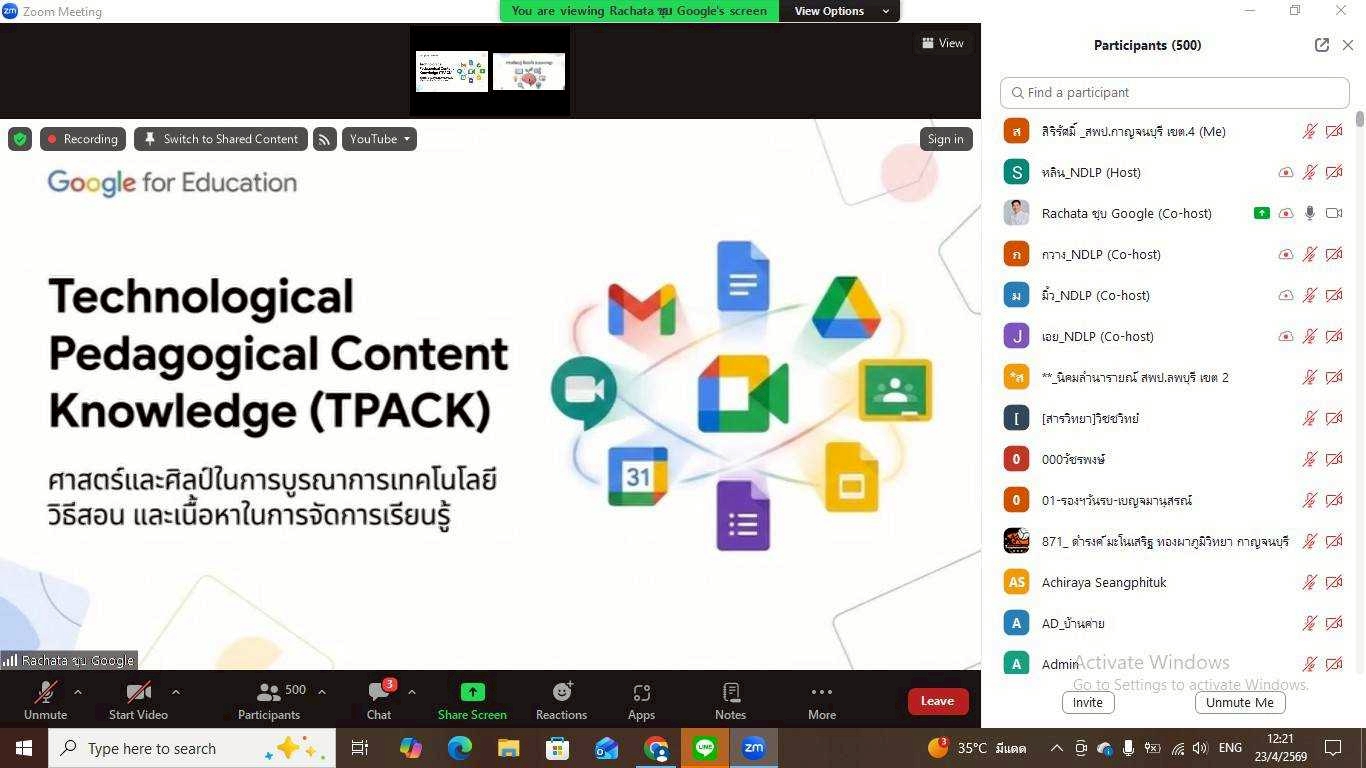
Task: Toggle the Recording indicator
Action: 83,139
